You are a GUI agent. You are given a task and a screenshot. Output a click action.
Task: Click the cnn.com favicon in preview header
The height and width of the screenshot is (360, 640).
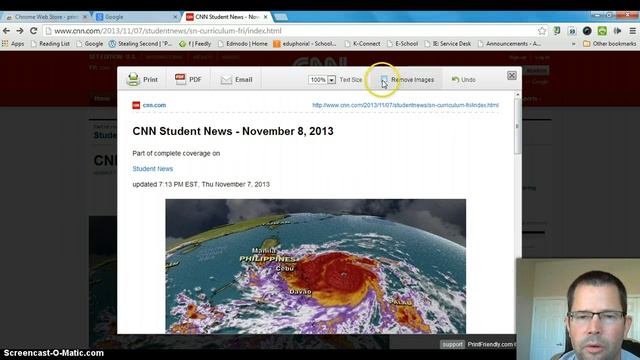(136, 105)
